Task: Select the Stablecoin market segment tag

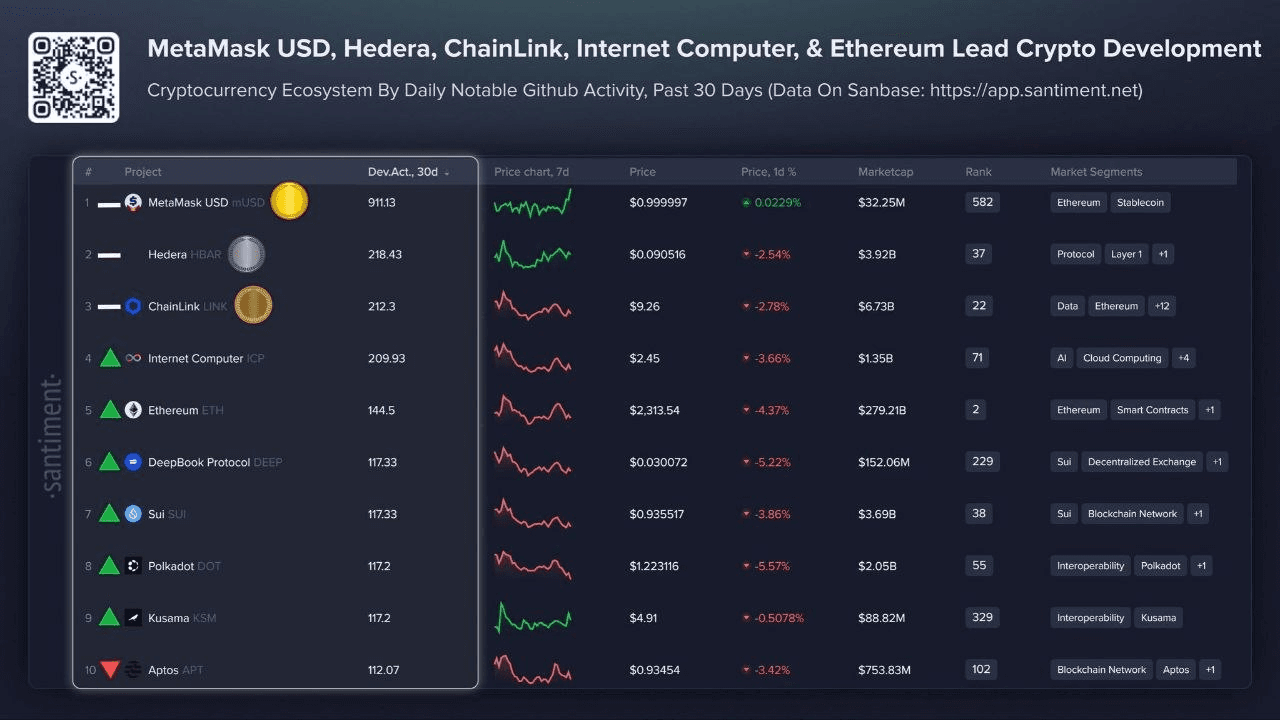Action: [x=1140, y=202]
